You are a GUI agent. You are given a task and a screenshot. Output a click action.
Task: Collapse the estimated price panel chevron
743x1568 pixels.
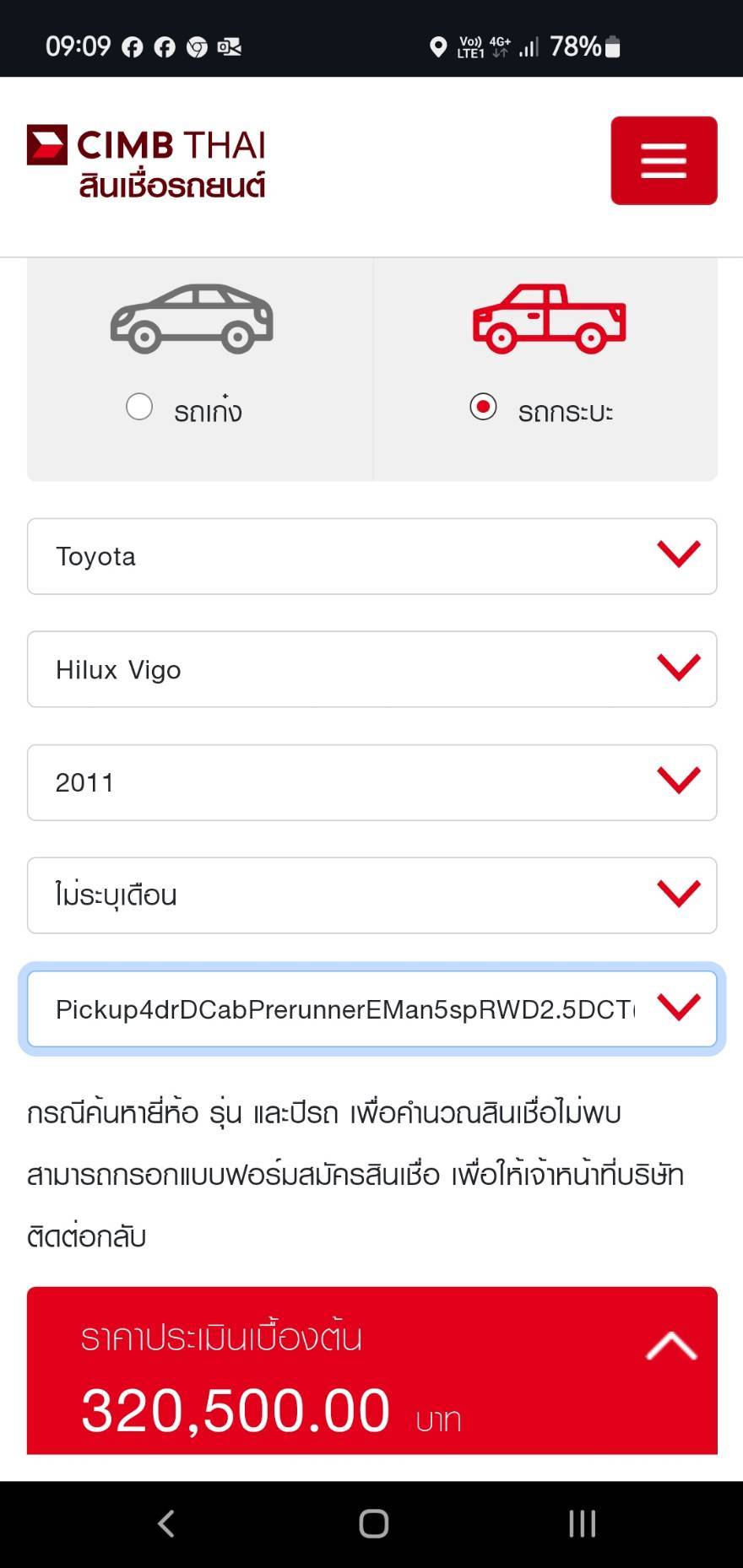(671, 1345)
